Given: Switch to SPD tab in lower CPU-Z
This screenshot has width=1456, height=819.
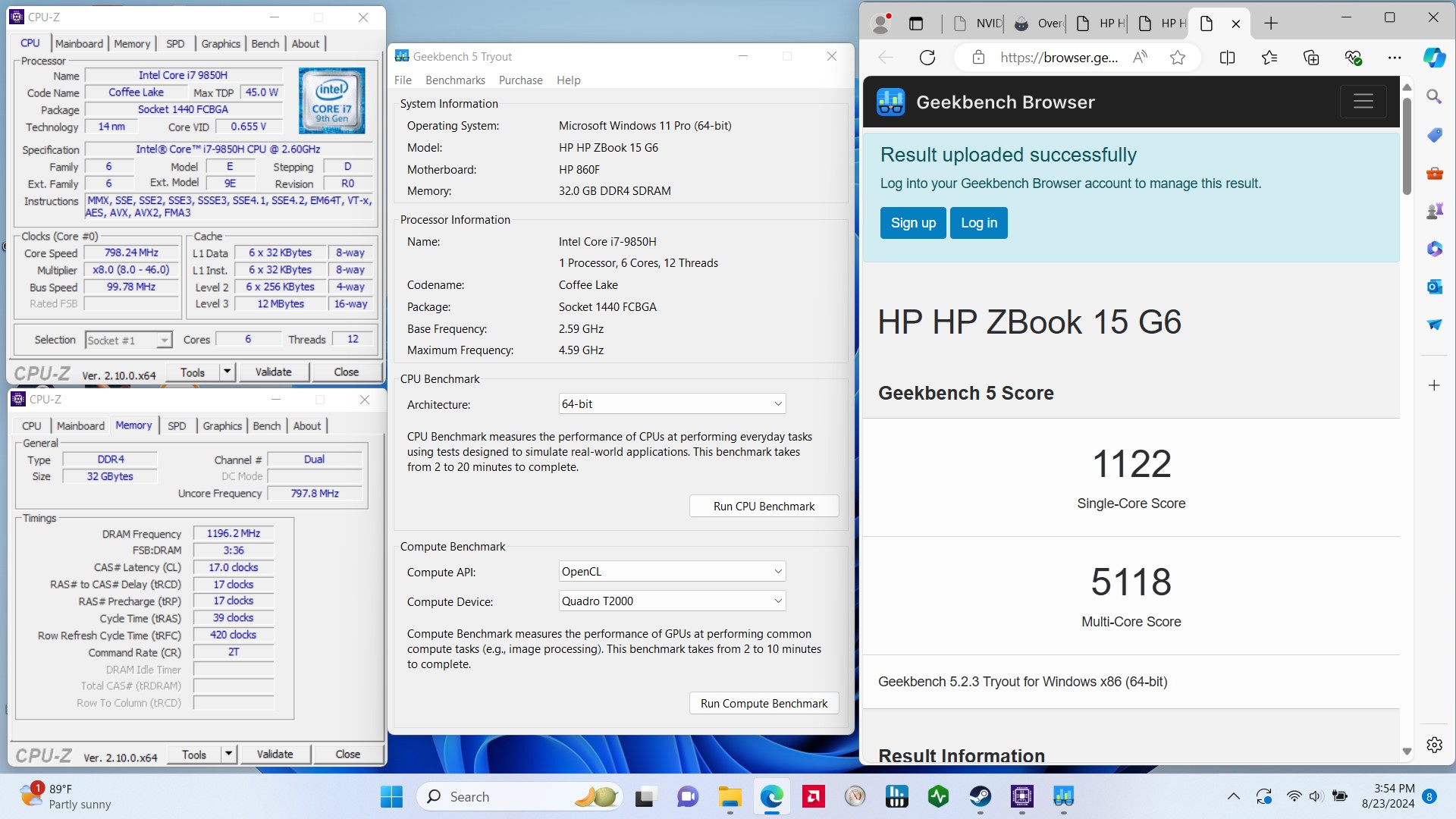Looking at the screenshot, I should coord(177,426).
